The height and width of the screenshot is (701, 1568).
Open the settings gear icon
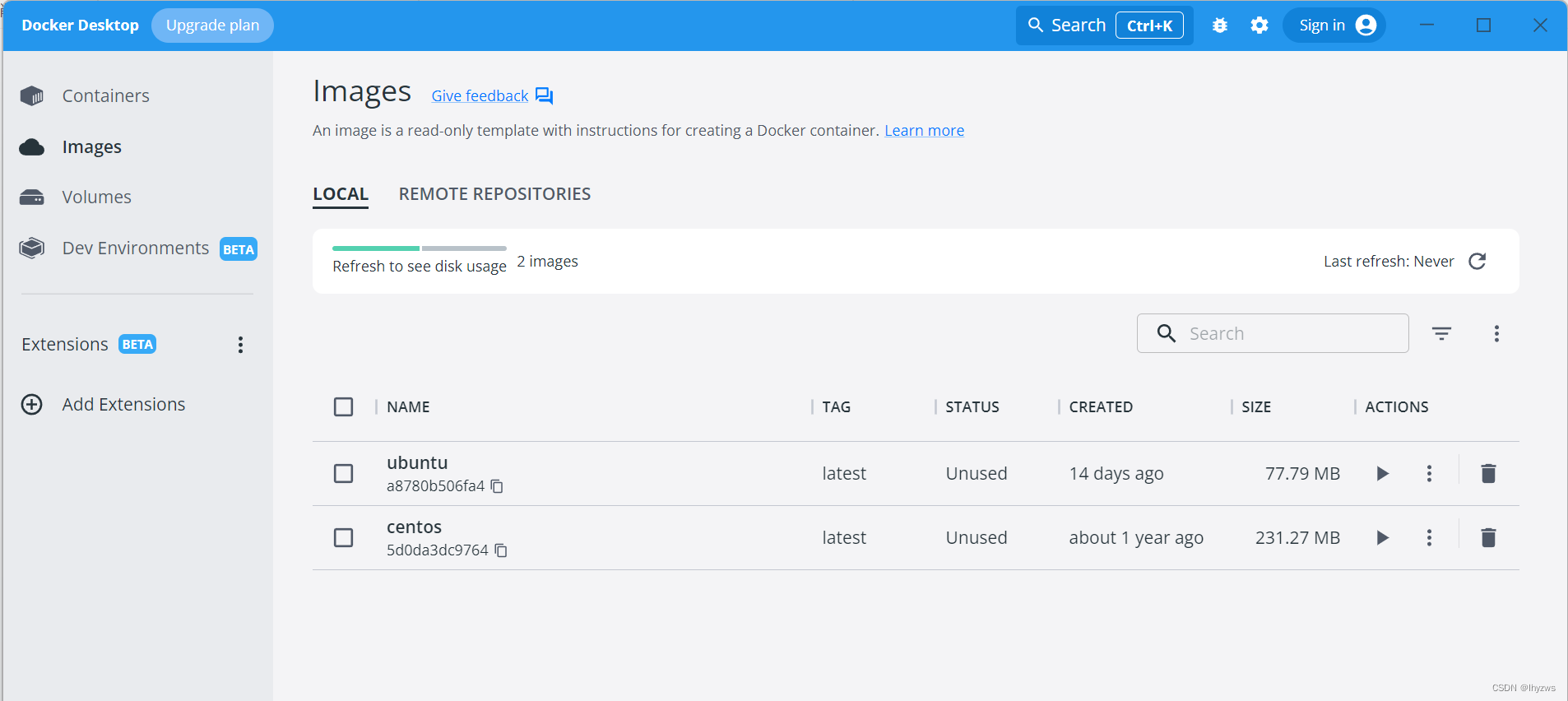click(1260, 26)
